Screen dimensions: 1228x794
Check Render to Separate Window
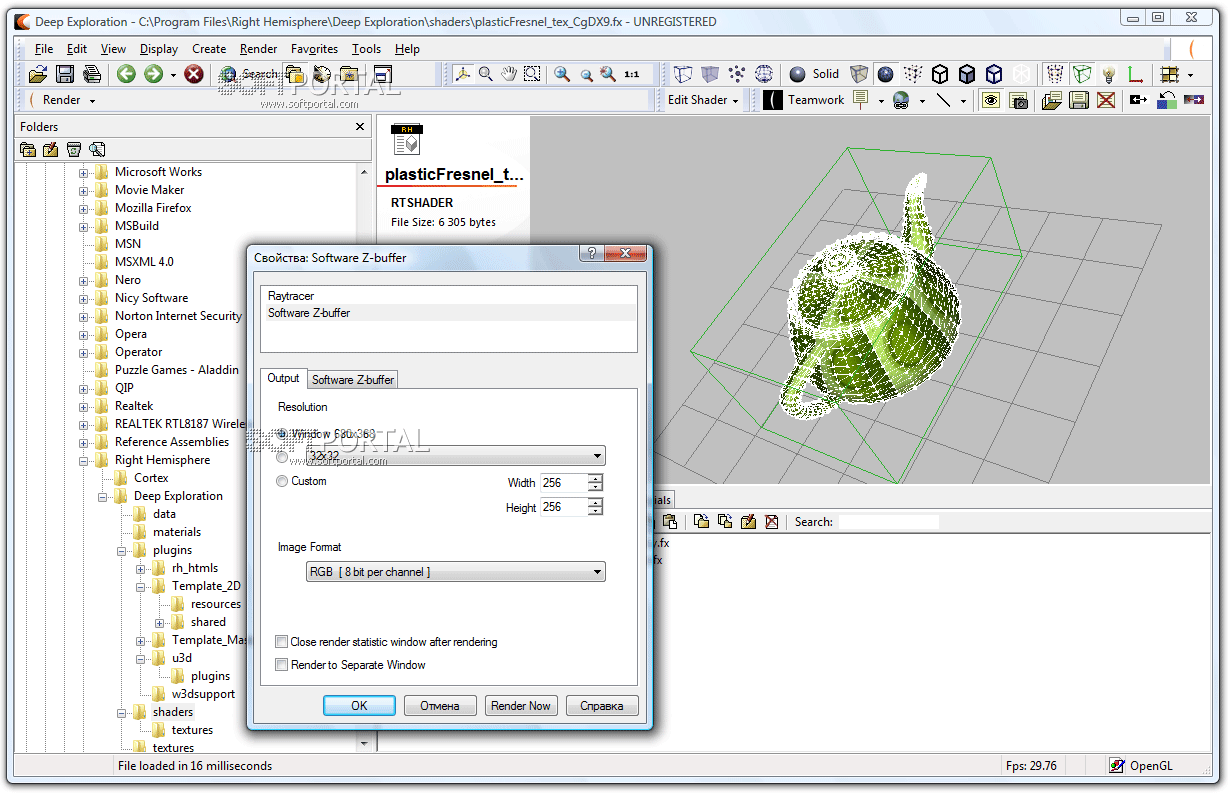[x=282, y=665]
